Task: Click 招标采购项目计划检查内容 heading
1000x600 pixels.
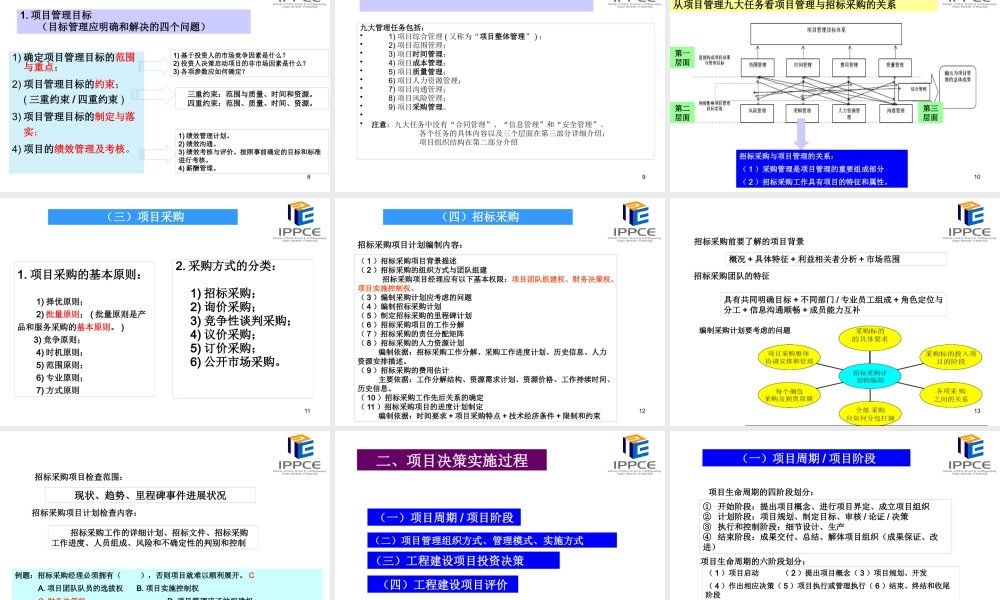Action: point(85,513)
